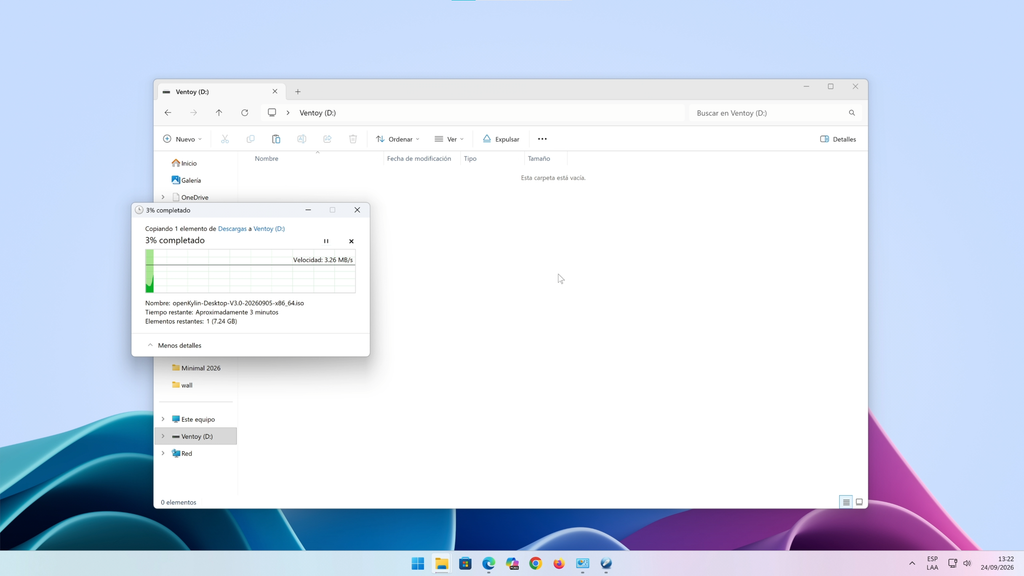Expand the OneDrive tree node
1024x576 pixels.
(163, 197)
